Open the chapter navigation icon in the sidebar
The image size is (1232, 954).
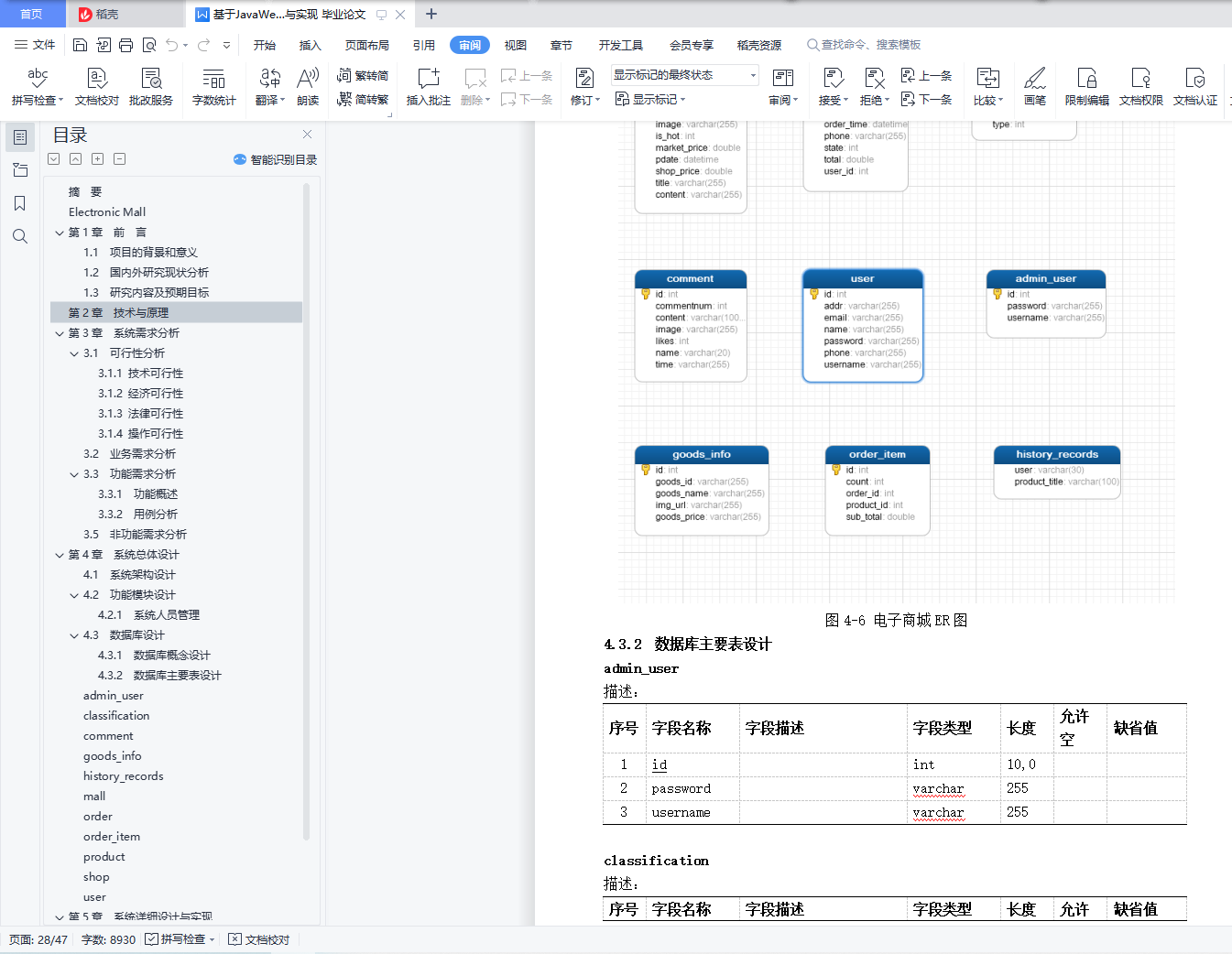click(20, 170)
